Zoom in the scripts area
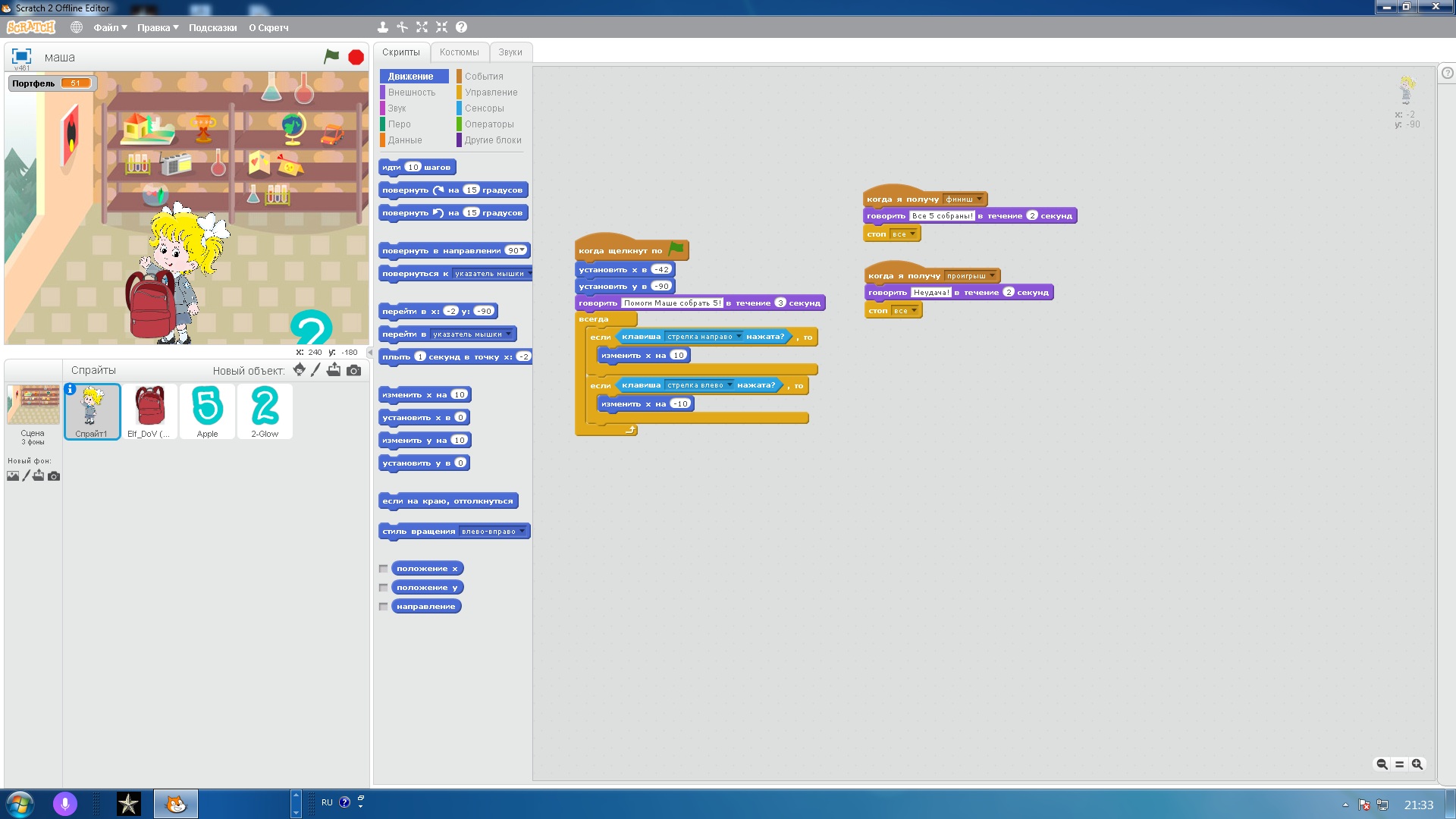 [1417, 764]
